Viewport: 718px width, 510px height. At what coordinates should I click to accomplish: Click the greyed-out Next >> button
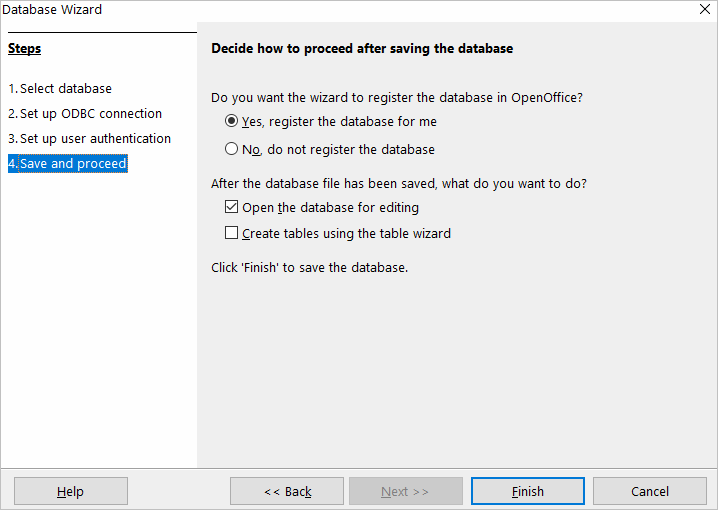pos(405,491)
